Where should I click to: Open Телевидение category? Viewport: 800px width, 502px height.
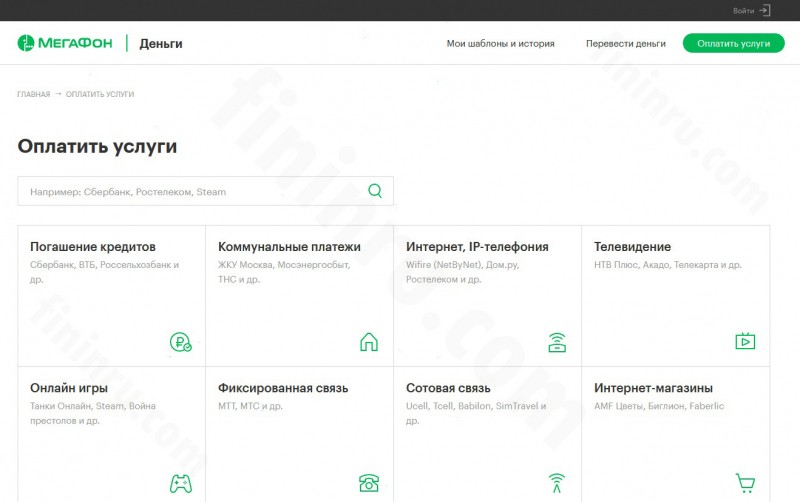676,296
